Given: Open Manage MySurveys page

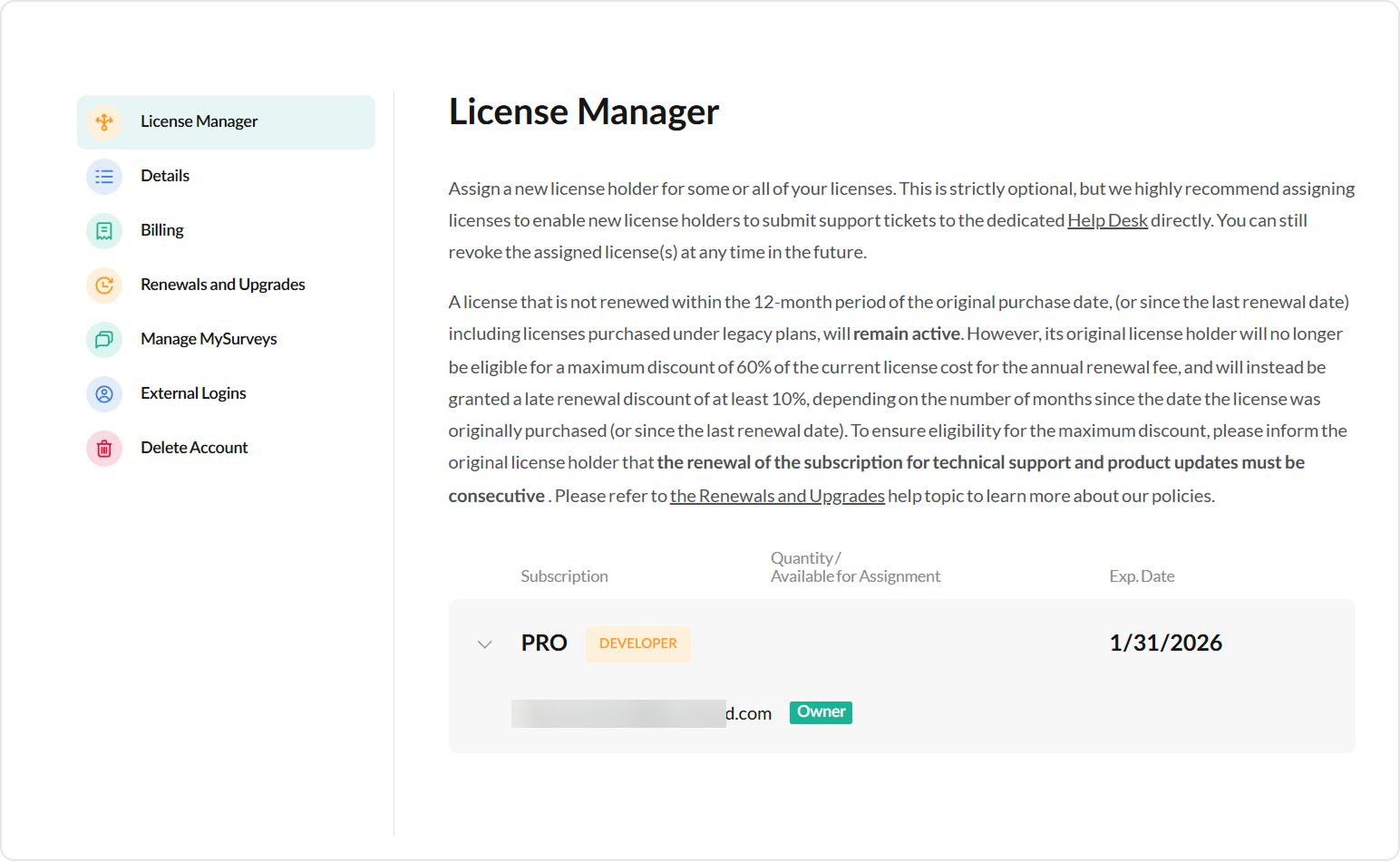Looking at the screenshot, I should pyautogui.click(x=209, y=339).
